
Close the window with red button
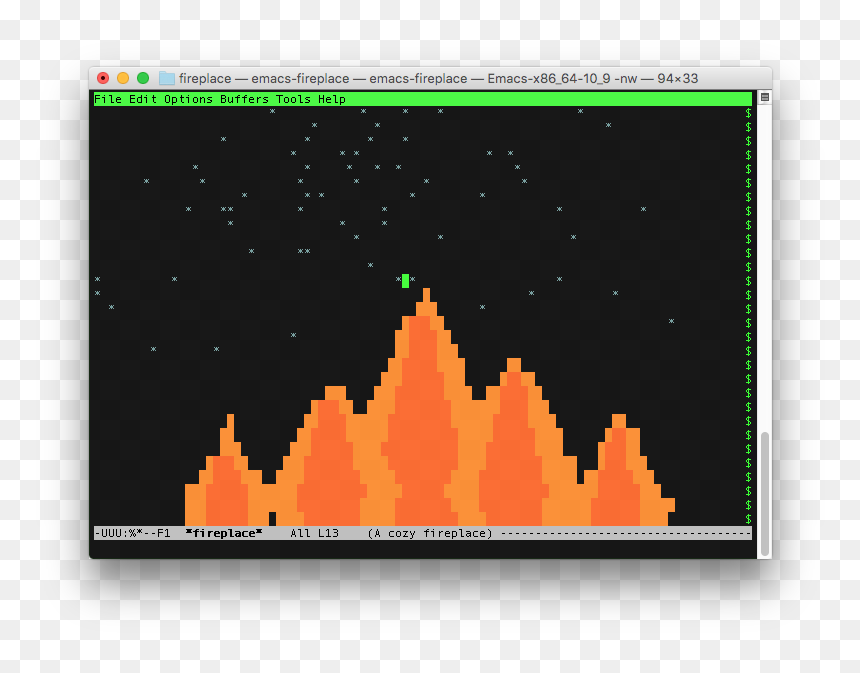[x=103, y=78]
